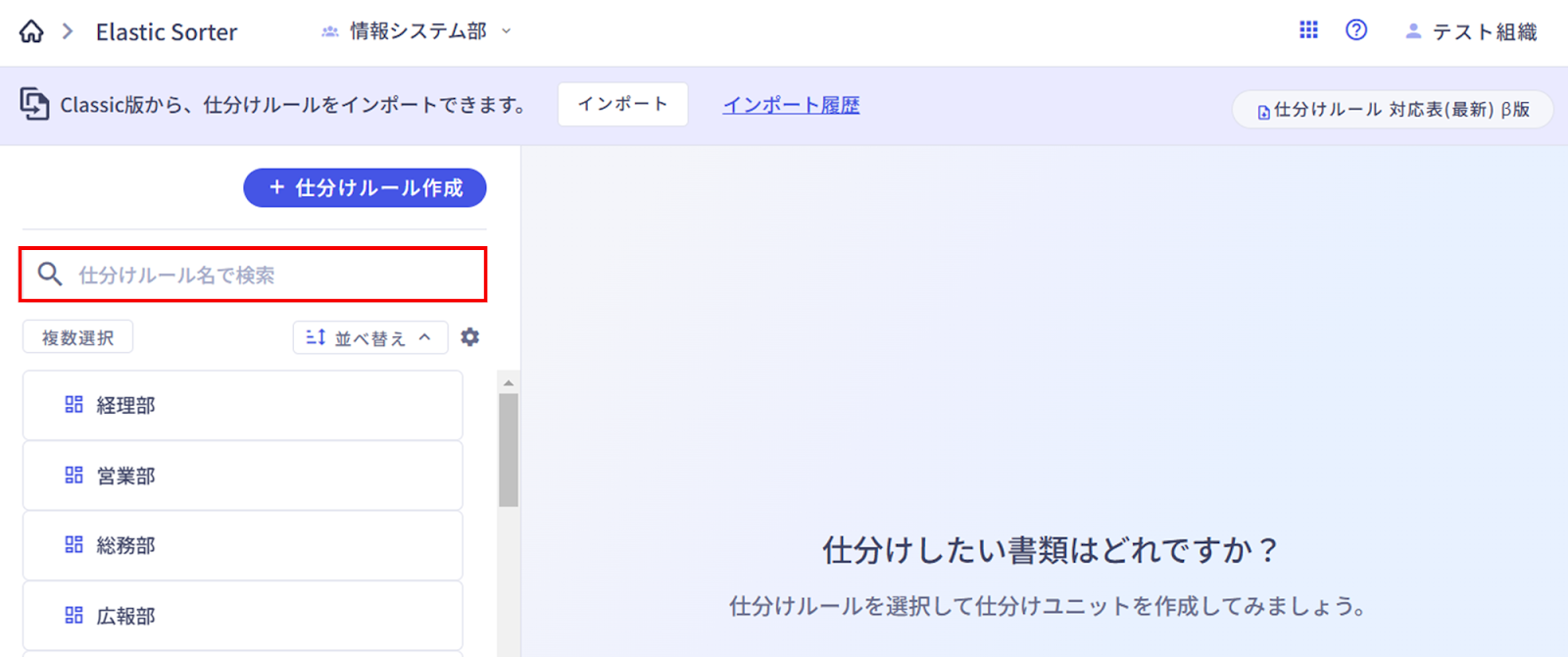Select the 総務部 sorting rule
The width and height of the screenshot is (1568, 657).
tap(242, 545)
